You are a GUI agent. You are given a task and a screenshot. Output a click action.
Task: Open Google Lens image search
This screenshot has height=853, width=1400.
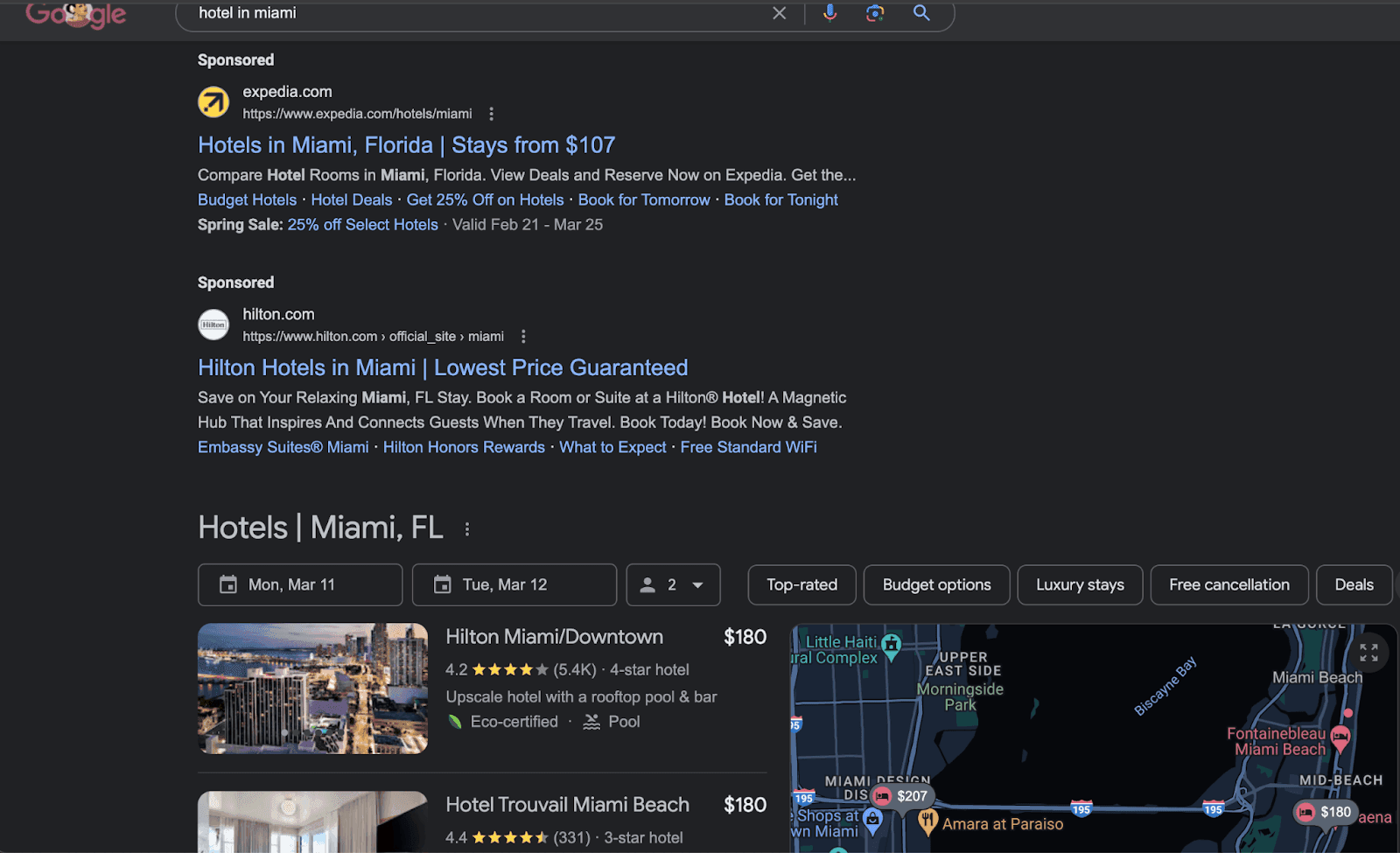[x=875, y=13]
